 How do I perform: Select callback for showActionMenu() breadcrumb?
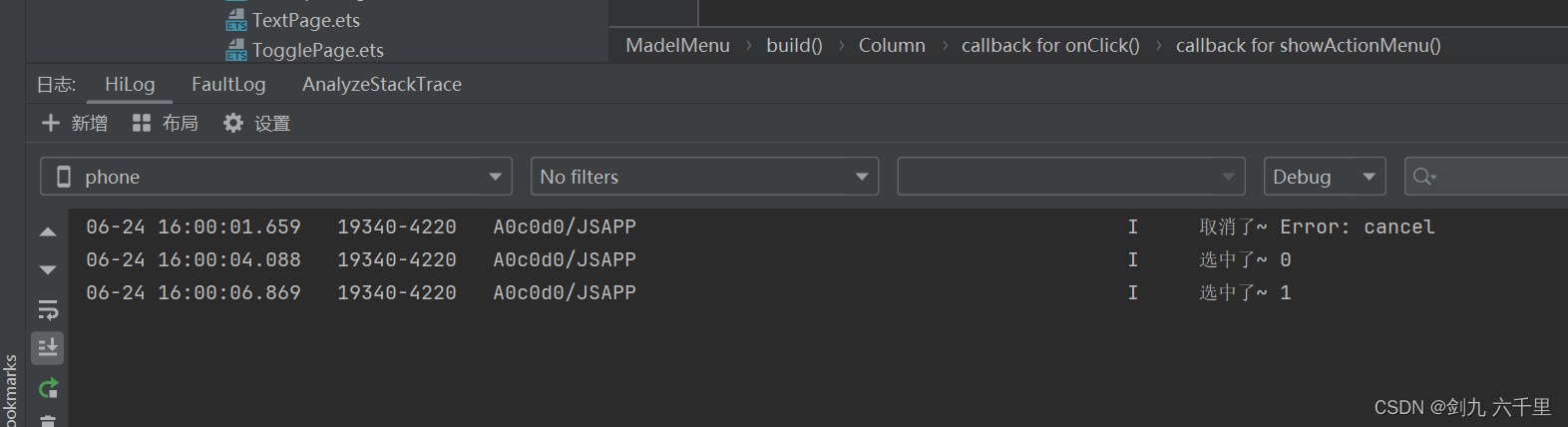point(1308,45)
